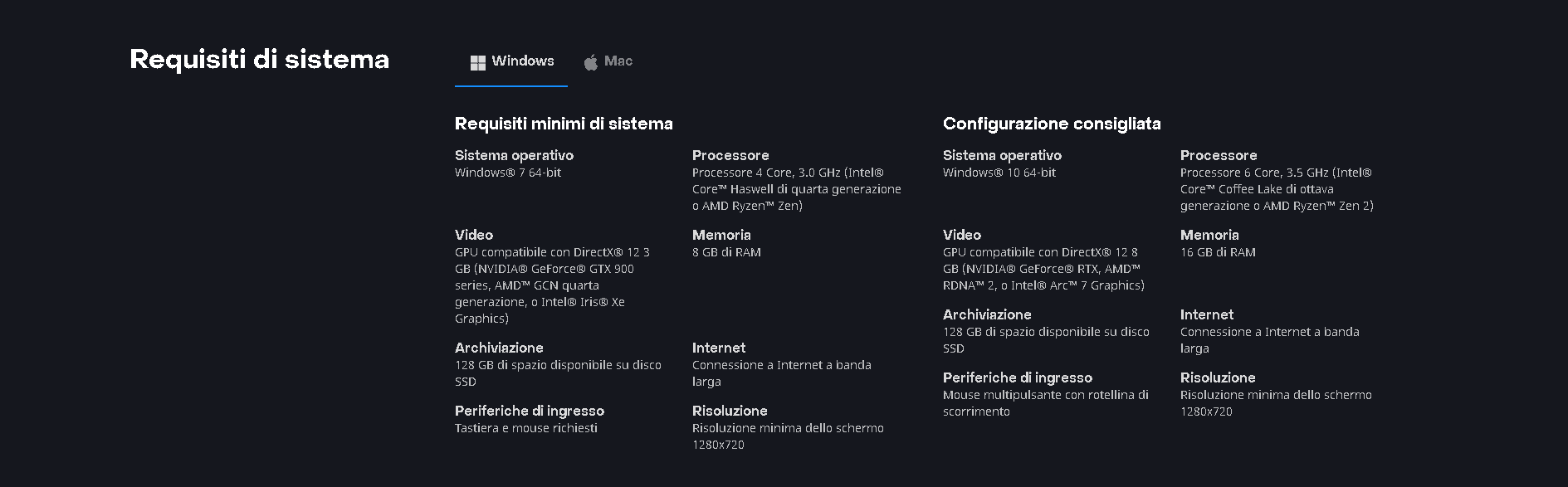Click Mouse multipulsante con rotellina text
This screenshot has height=487, width=1568.
coord(1046,403)
